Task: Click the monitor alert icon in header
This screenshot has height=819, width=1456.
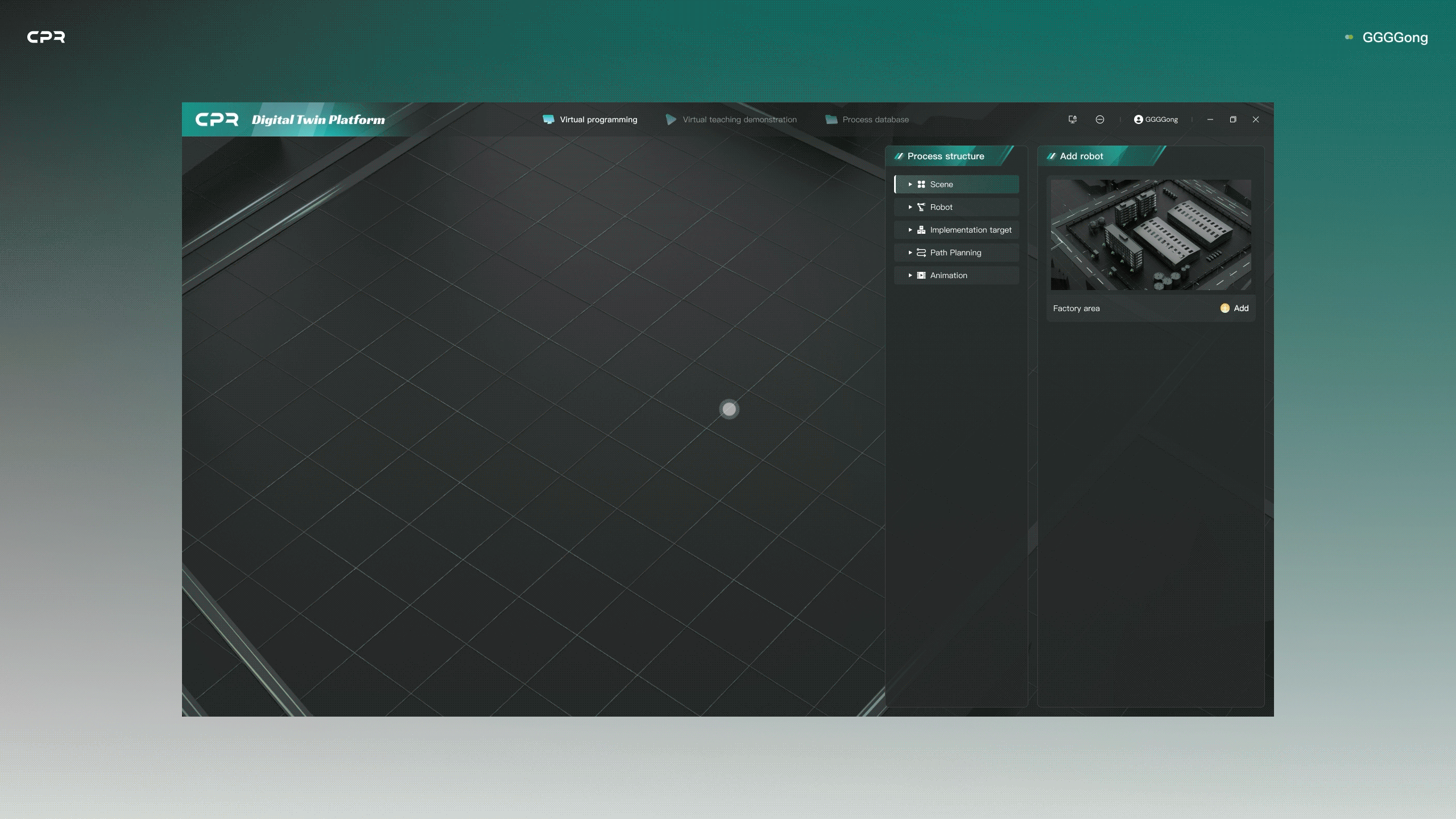Action: coord(1072,119)
